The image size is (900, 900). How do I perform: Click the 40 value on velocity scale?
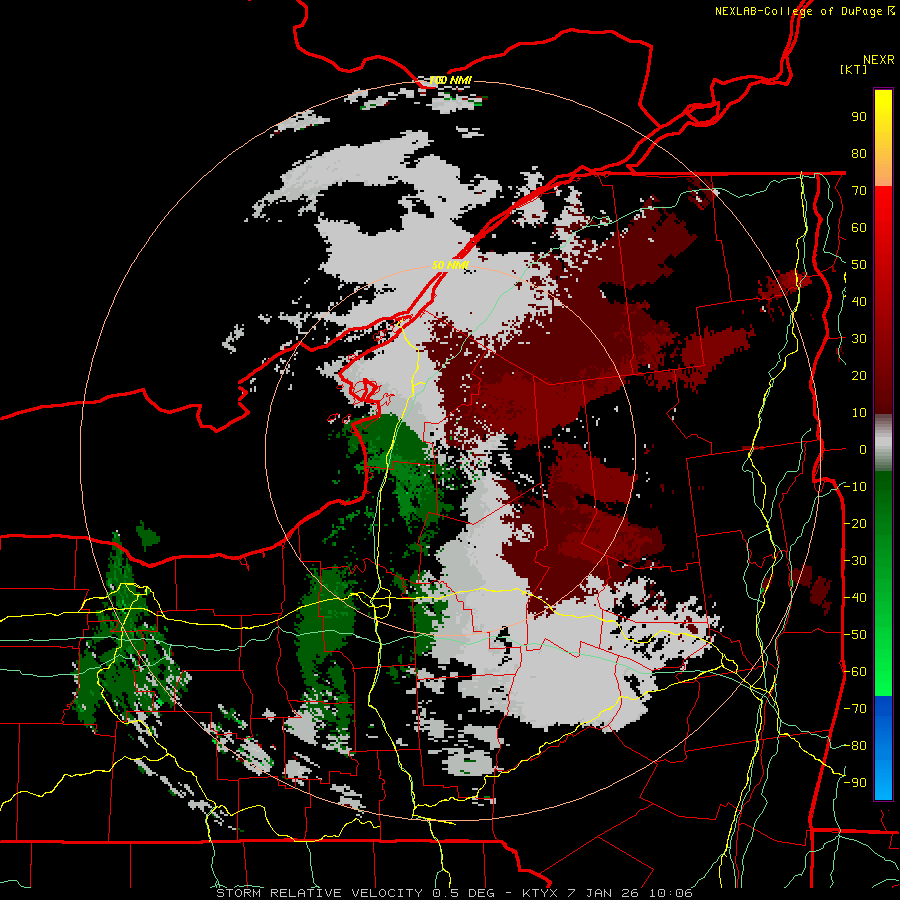(859, 302)
